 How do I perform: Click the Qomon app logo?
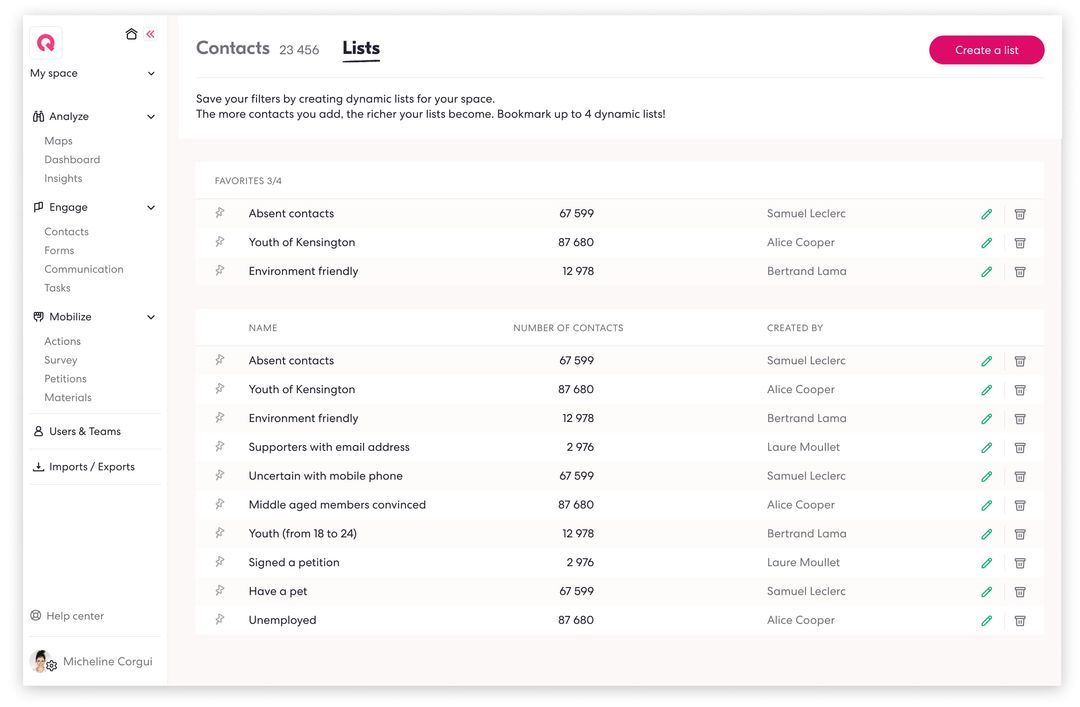point(44,43)
